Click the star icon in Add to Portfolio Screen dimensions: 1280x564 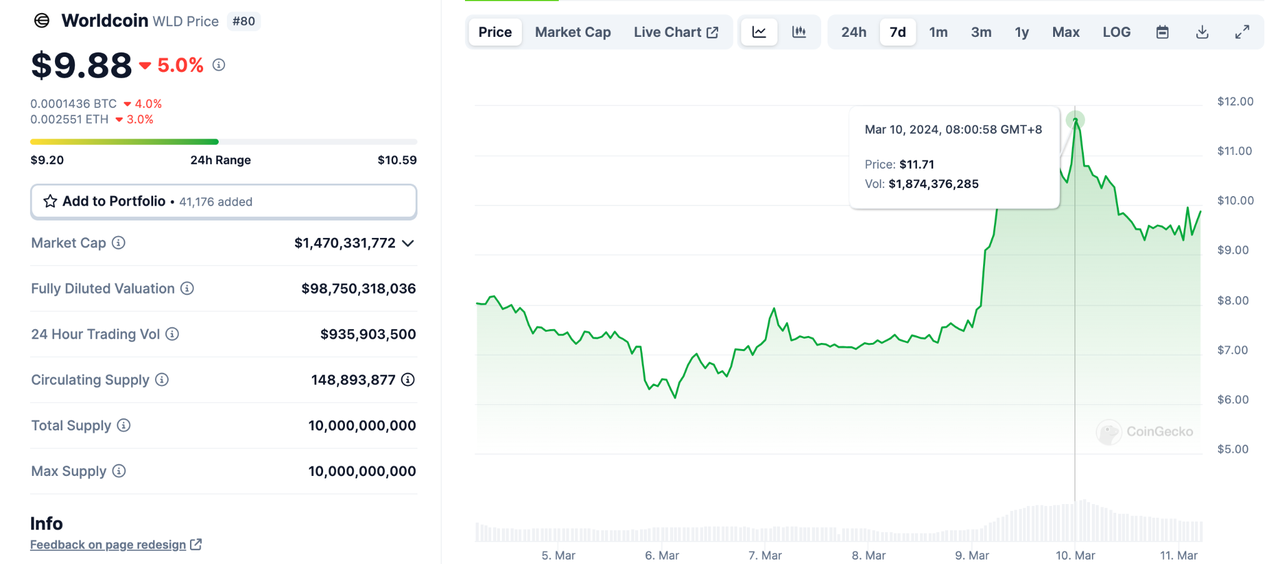click(50, 202)
